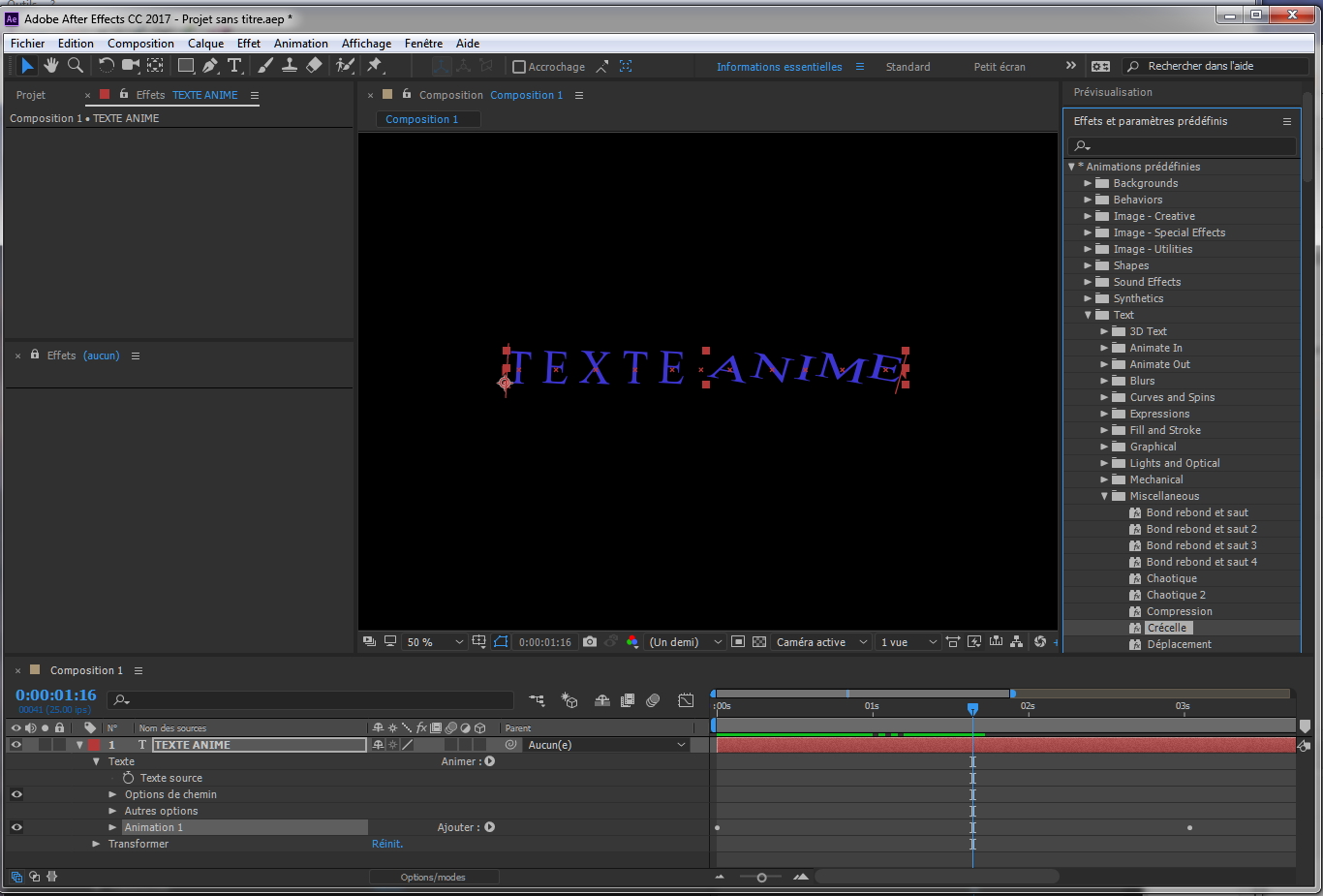The image size is (1323, 896).
Task: Select the Puppet Pin tool
Action: click(375, 66)
